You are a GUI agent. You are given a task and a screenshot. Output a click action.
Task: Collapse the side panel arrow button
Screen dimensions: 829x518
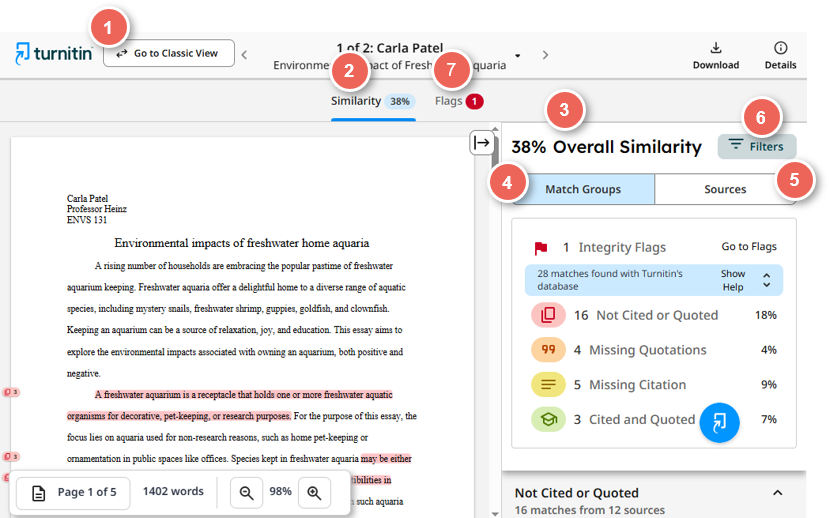pyautogui.click(x=482, y=143)
